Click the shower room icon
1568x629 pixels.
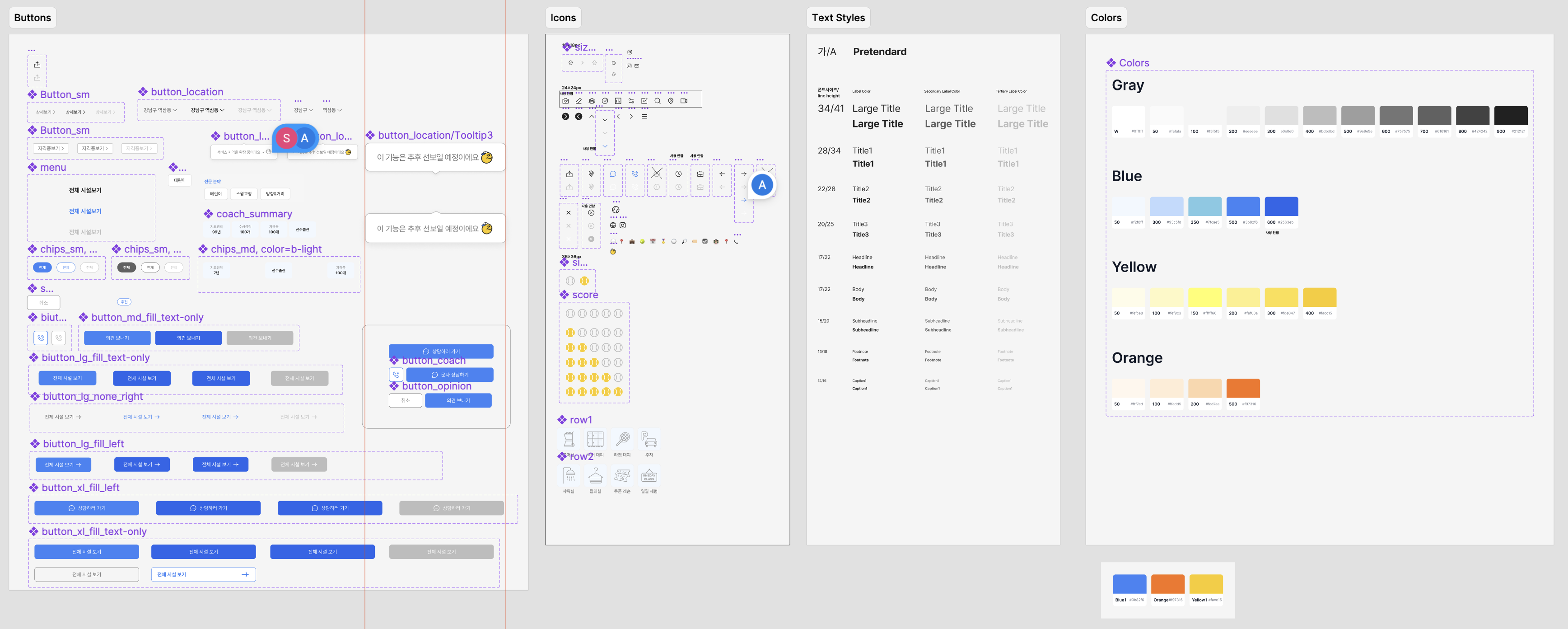pyautogui.click(x=569, y=475)
